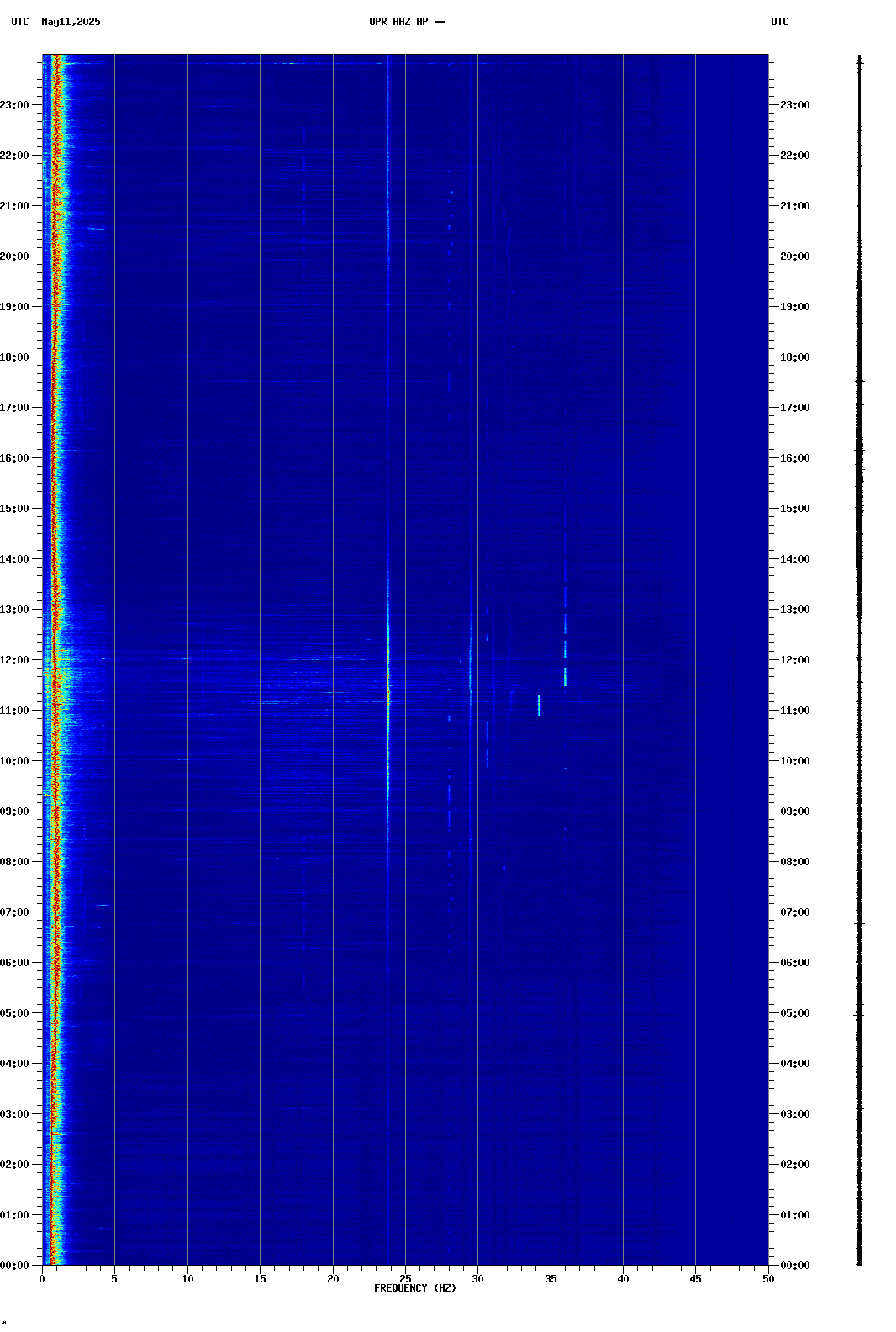Click the left axis '17:00' time label
This screenshot has width=896, height=1332.
pos(14,408)
